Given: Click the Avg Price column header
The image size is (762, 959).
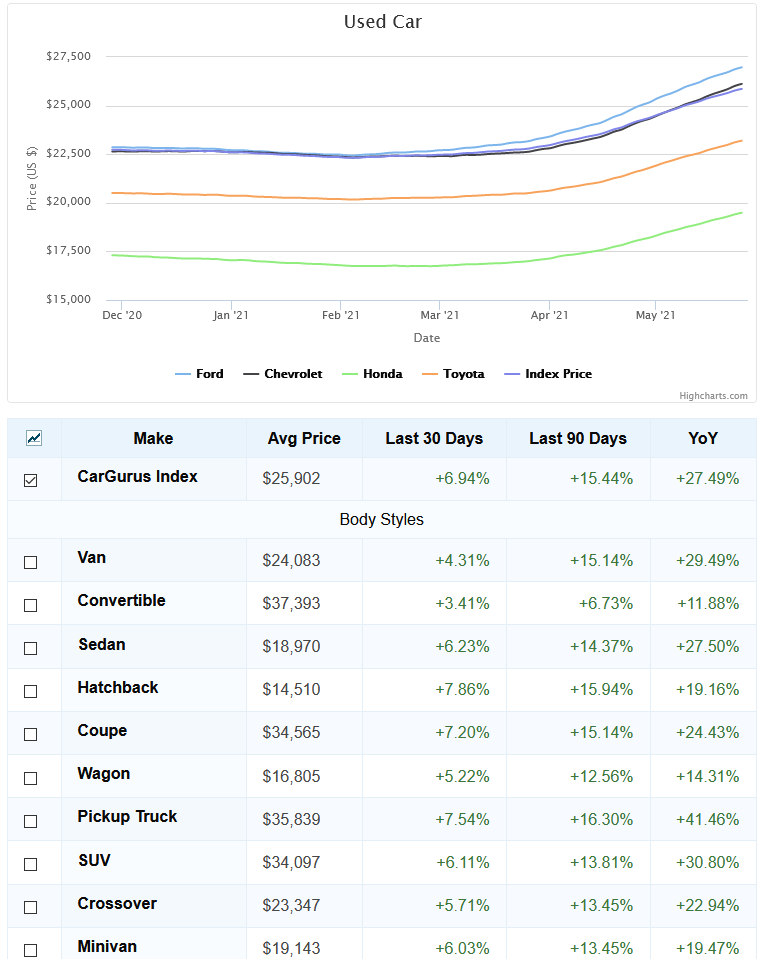Looking at the screenshot, I should (304, 438).
